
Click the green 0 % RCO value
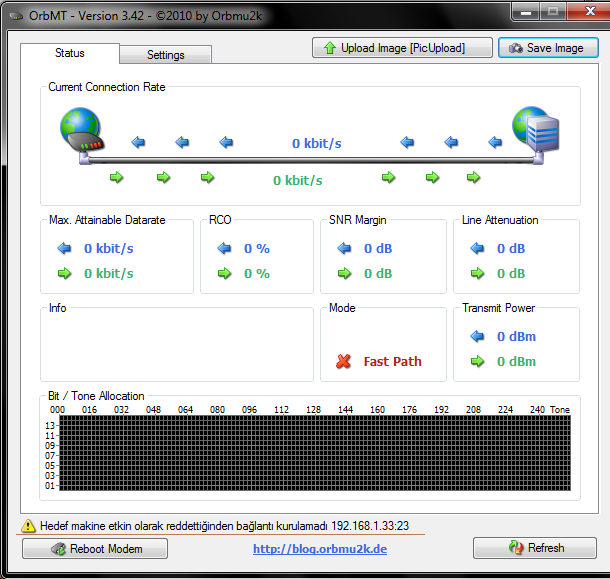coord(257,274)
